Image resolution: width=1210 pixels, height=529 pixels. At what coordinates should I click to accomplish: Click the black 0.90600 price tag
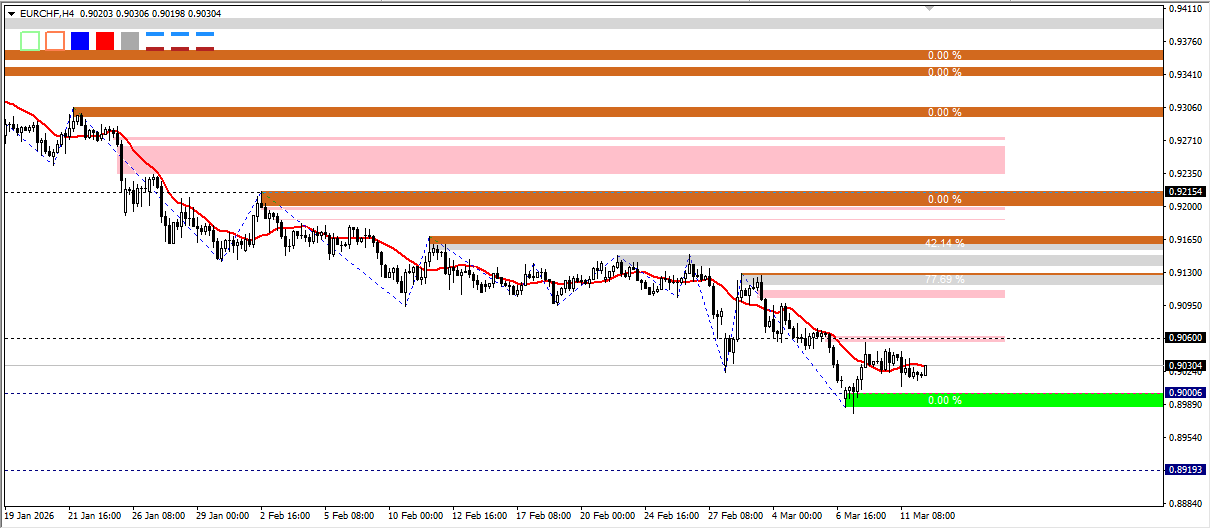click(1185, 338)
